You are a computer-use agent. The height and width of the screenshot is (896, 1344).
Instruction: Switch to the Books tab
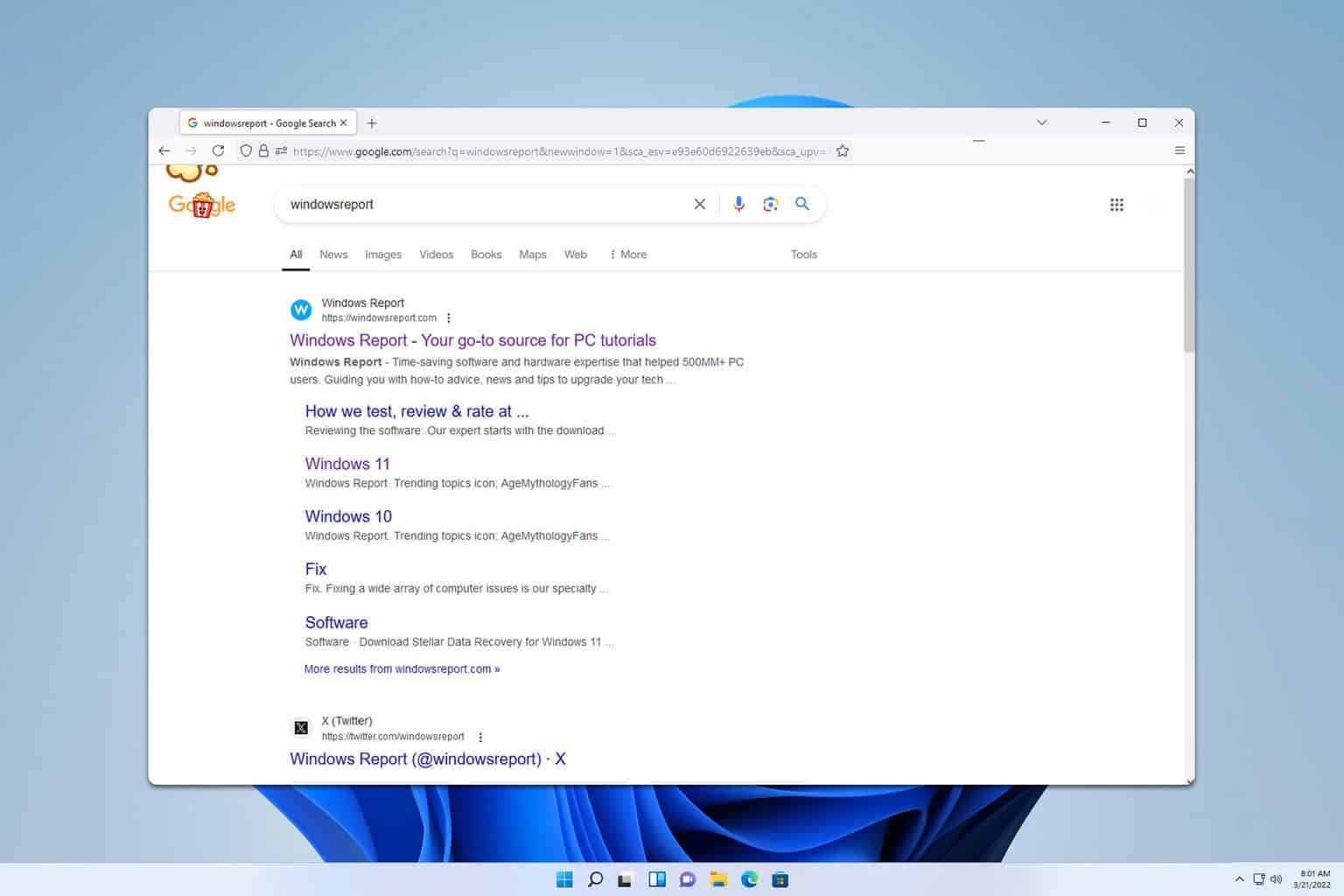(486, 255)
